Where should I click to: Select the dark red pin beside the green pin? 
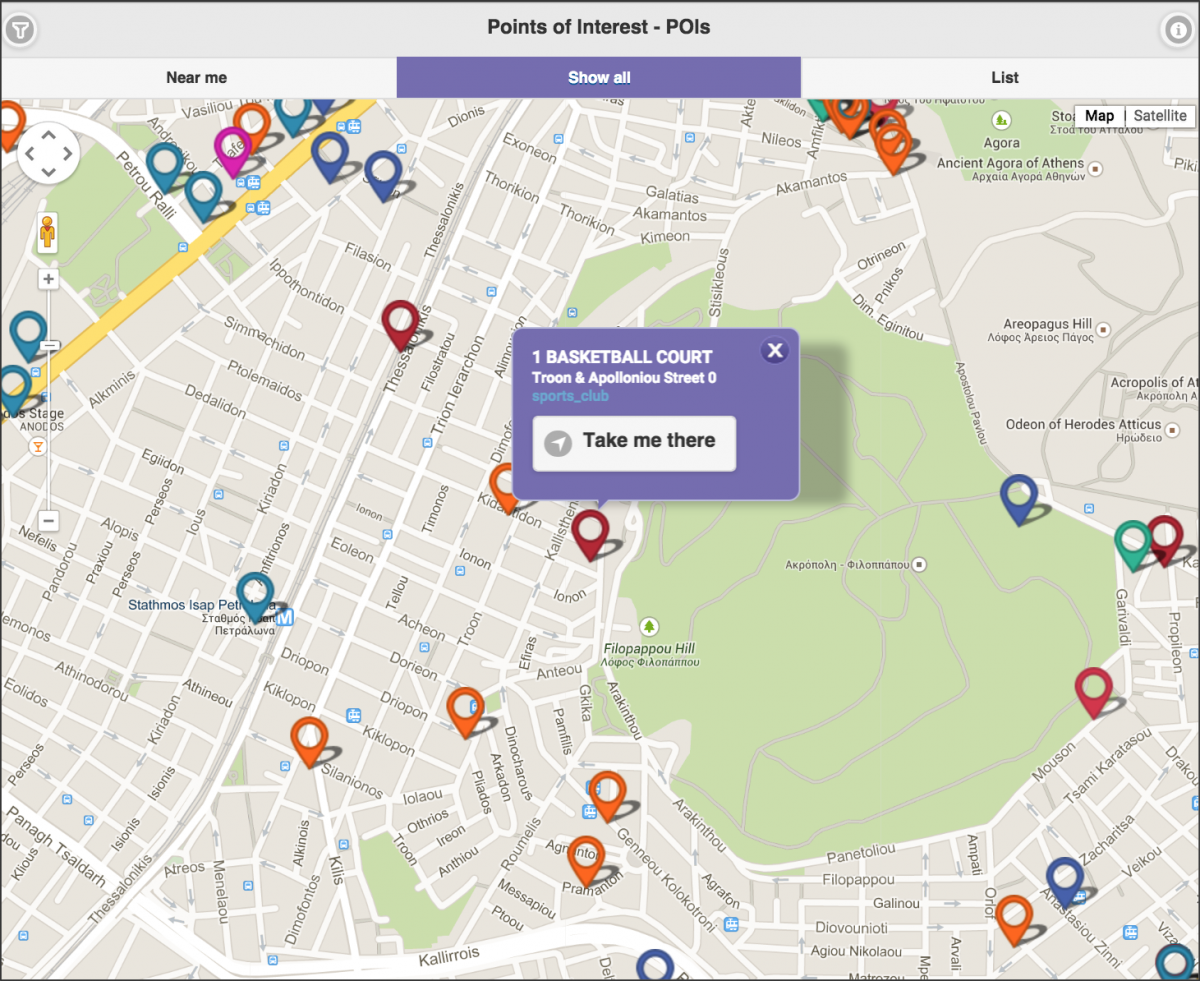pyautogui.click(x=1164, y=540)
